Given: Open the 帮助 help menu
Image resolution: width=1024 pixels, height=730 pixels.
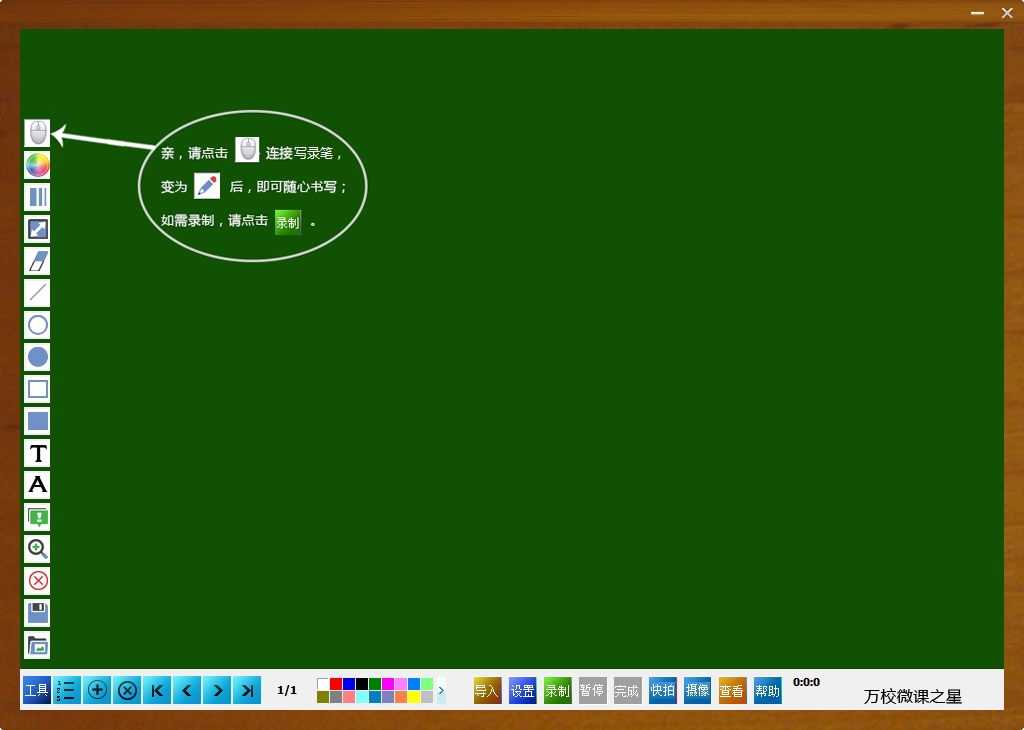Looking at the screenshot, I should tap(767, 690).
